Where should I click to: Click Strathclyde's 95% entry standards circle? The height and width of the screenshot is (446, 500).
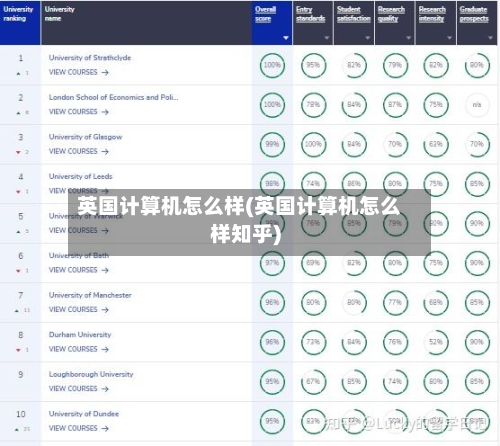313,65
